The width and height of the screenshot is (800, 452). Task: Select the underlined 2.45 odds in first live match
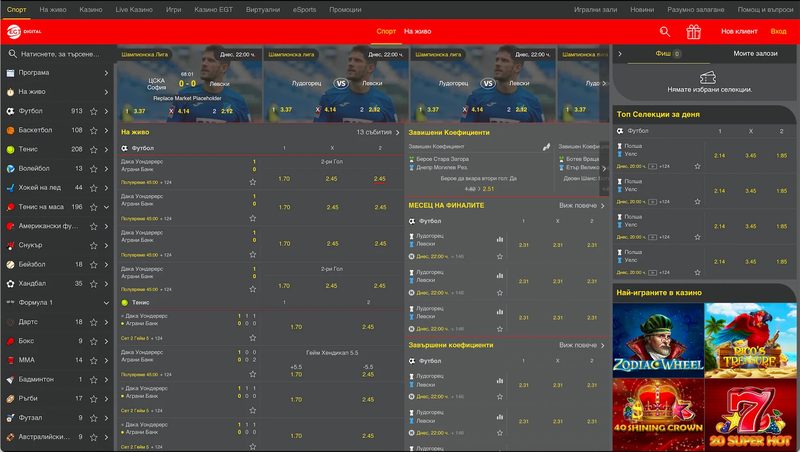point(380,179)
